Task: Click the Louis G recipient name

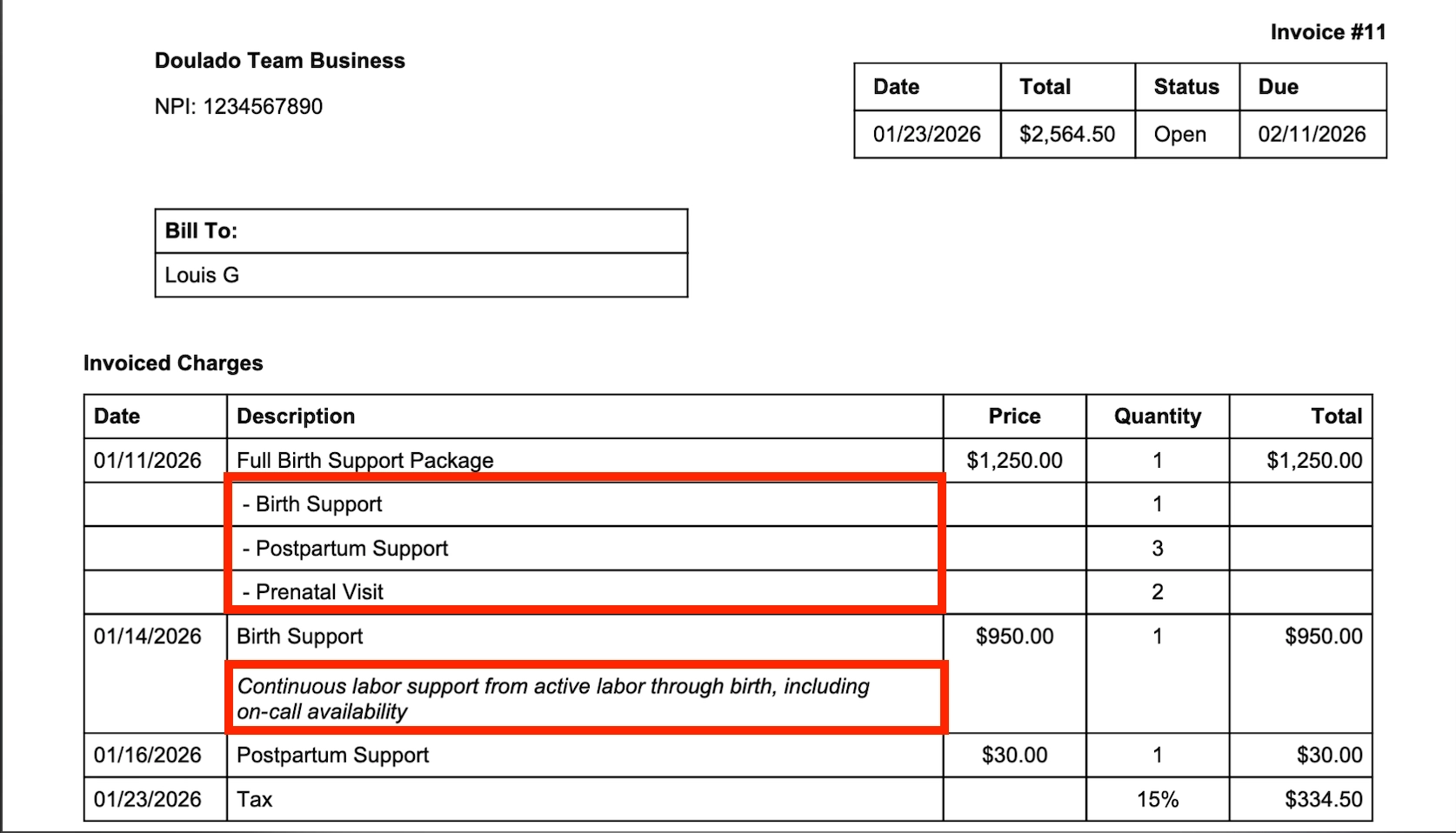Action: click(x=202, y=275)
